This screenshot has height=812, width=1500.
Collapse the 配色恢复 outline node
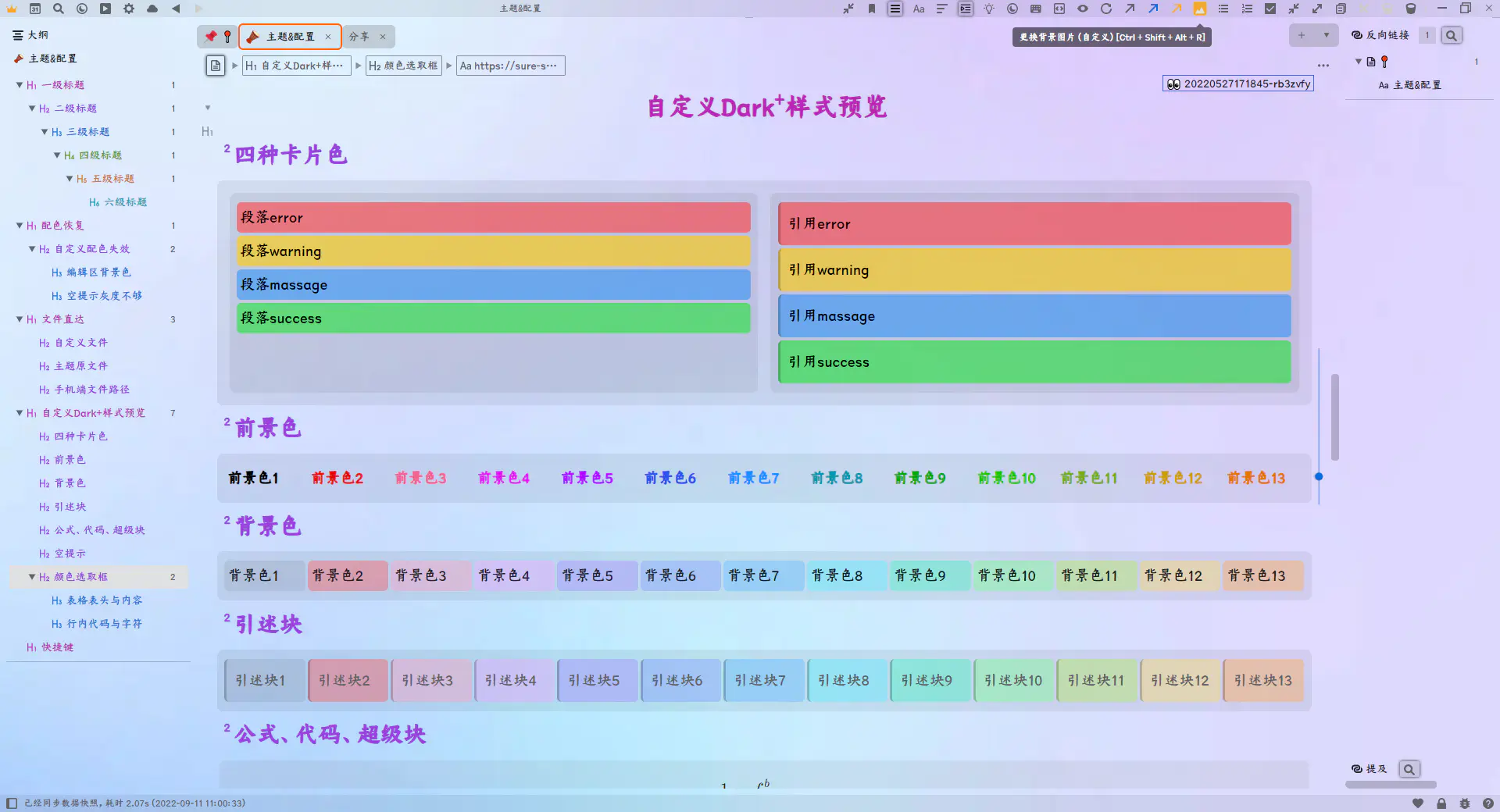point(20,226)
